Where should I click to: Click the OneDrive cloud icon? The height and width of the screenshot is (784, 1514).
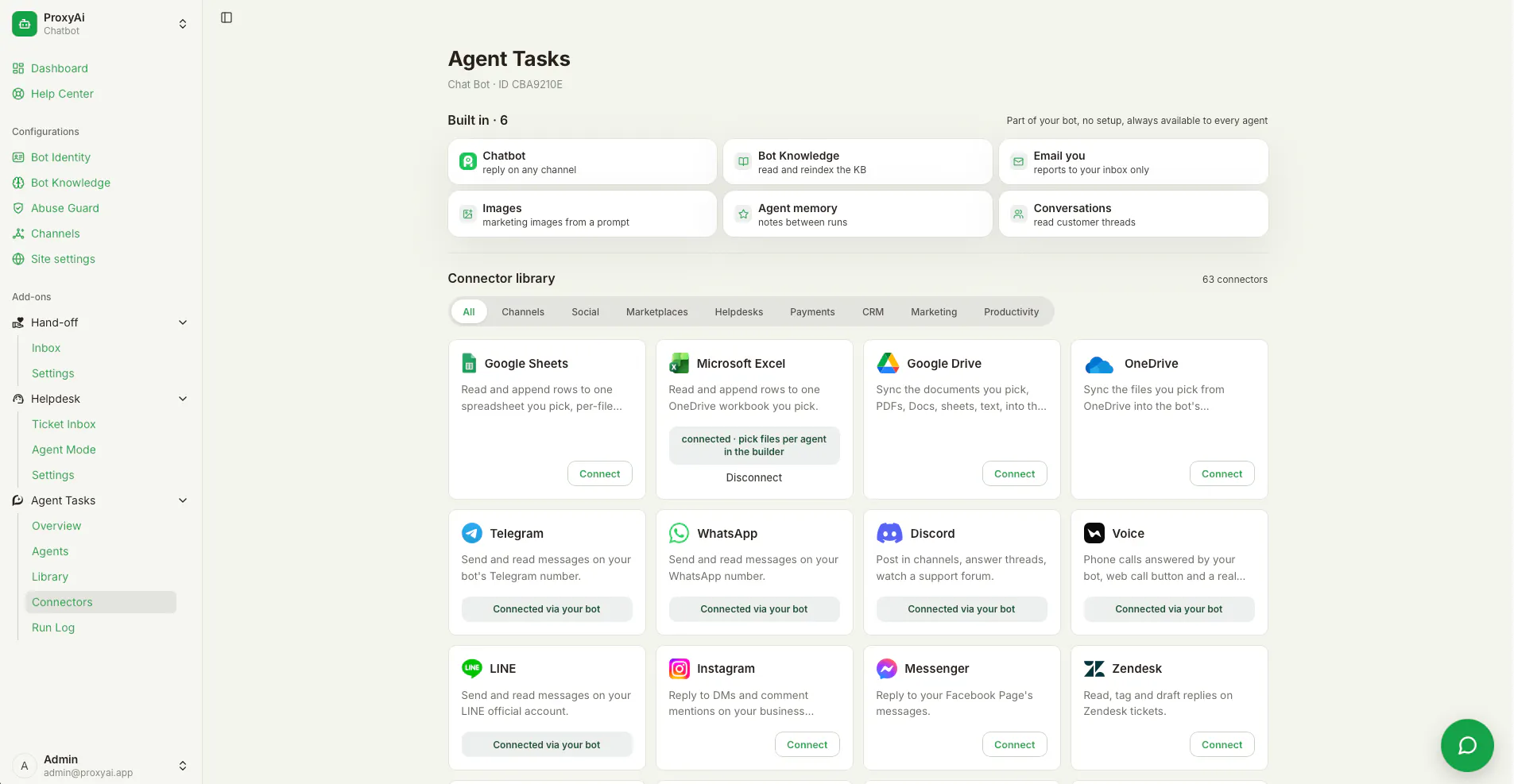[1099, 365]
